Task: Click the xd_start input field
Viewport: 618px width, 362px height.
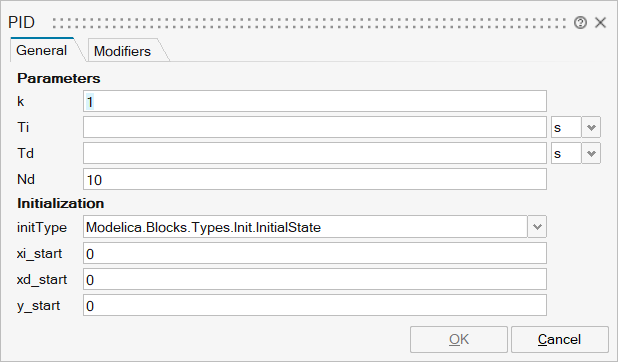Action: (x=315, y=279)
